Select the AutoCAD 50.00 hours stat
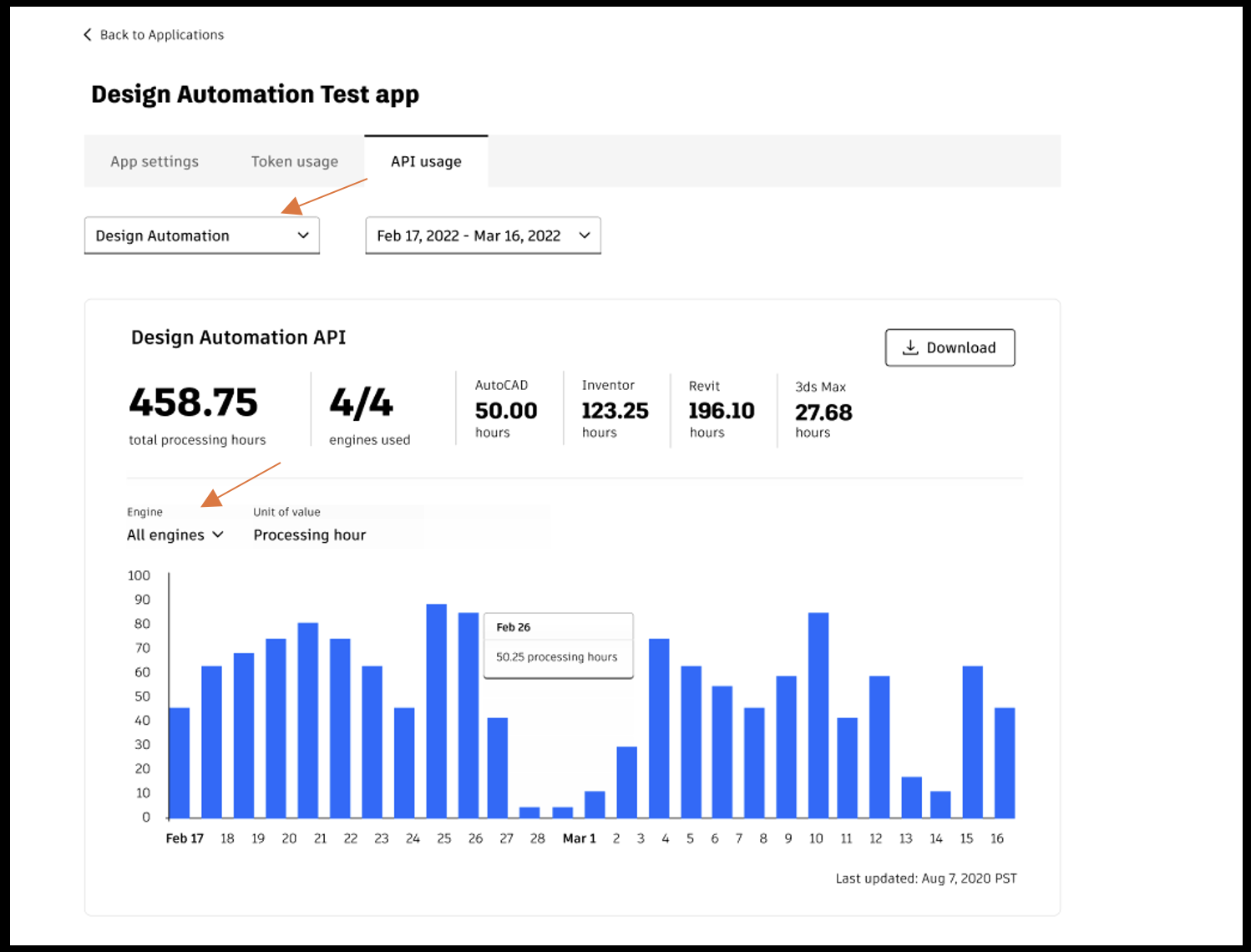The width and height of the screenshot is (1251, 952). tap(506, 409)
